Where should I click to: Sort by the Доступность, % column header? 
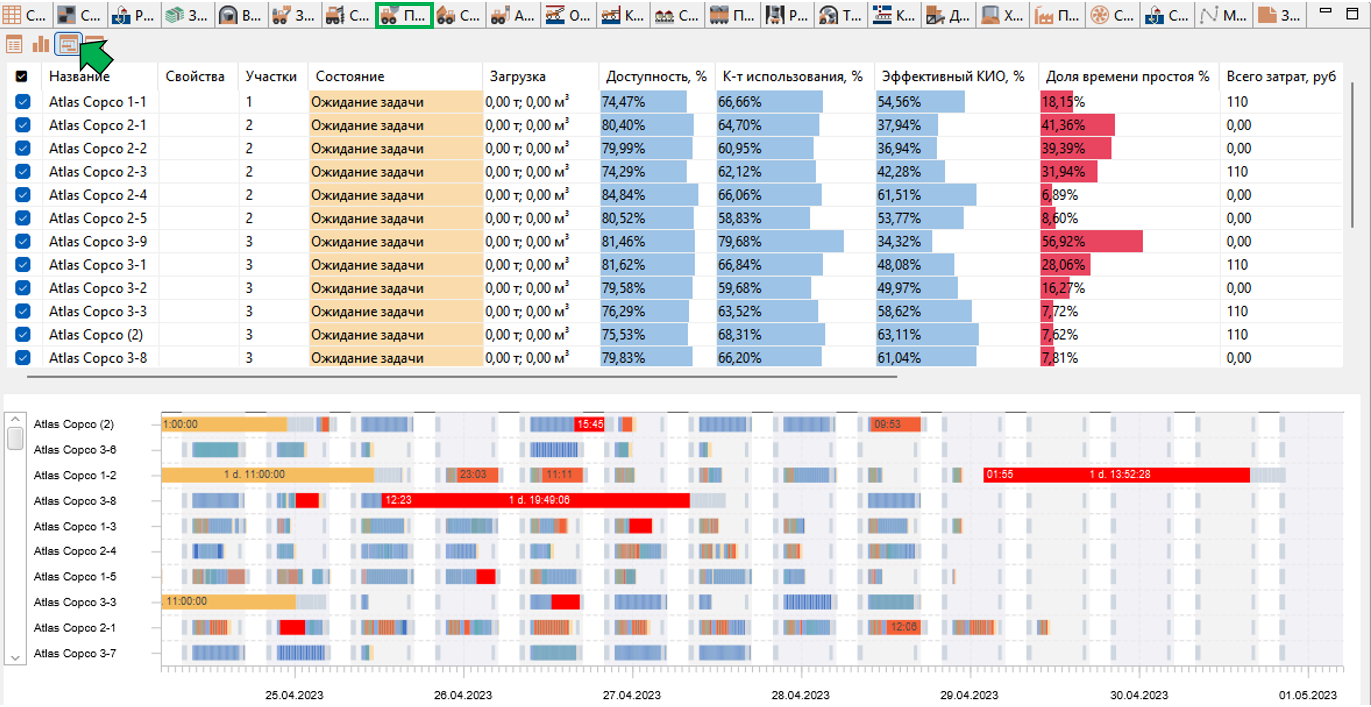point(656,77)
